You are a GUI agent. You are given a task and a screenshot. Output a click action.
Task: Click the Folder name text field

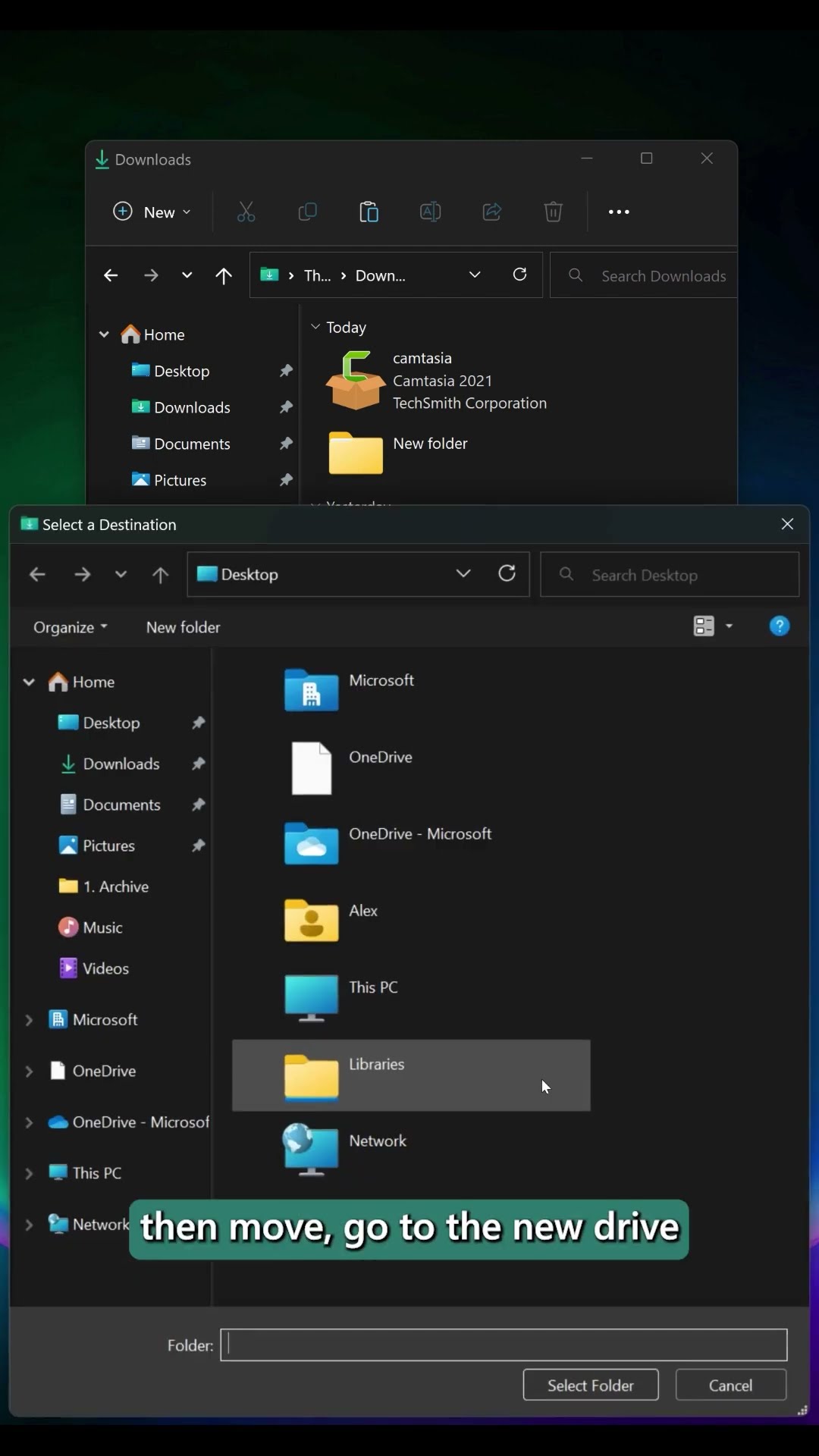[504, 1345]
